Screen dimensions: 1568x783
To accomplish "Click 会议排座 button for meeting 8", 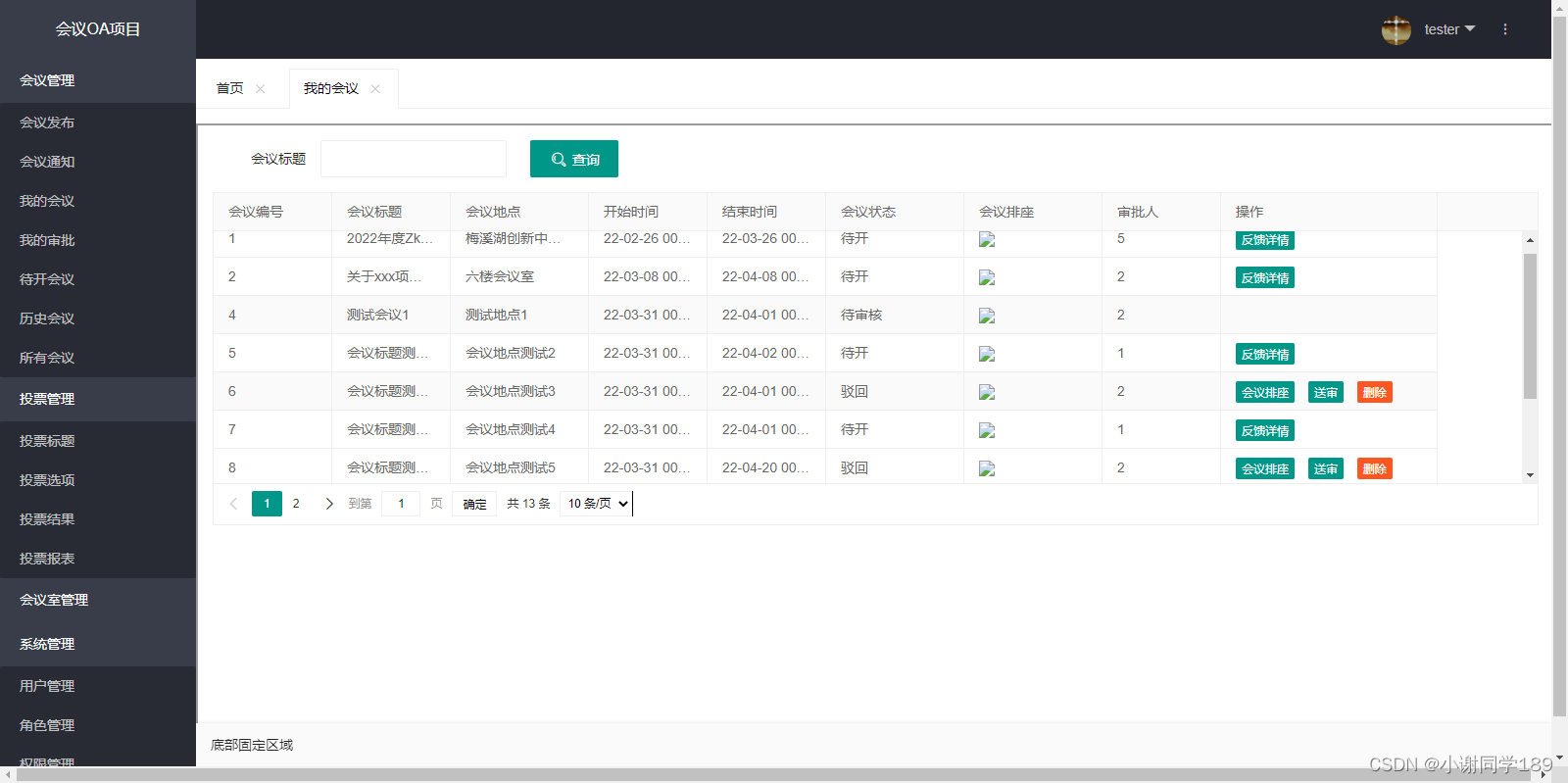I will tap(1265, 468).
